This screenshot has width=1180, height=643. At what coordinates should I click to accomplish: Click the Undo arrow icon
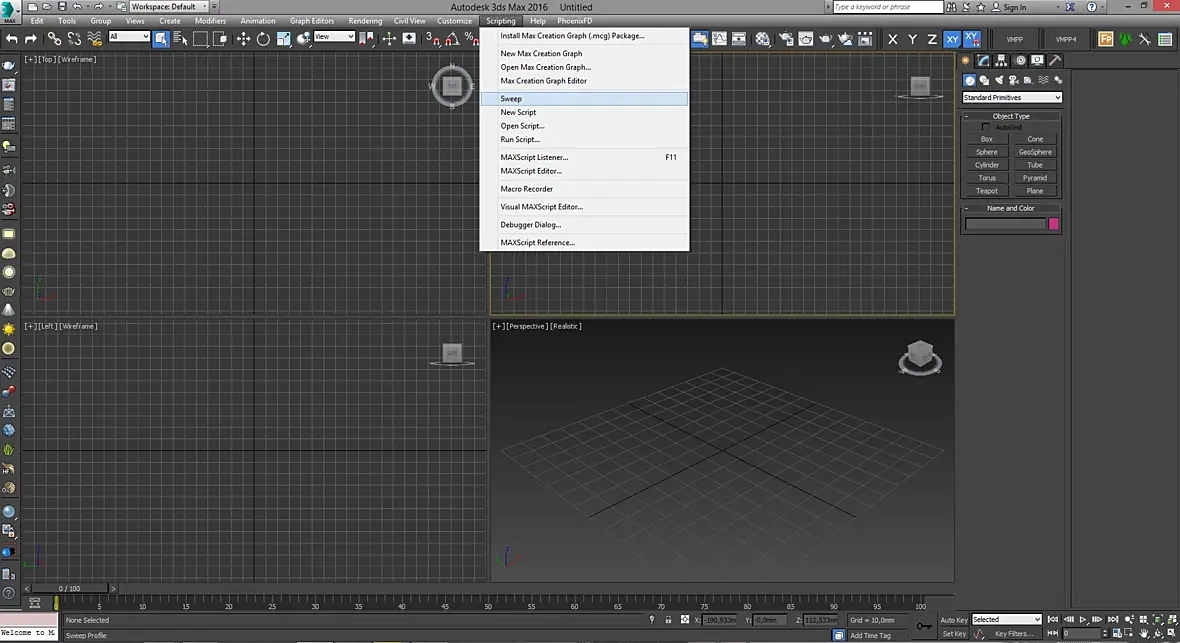12,38
